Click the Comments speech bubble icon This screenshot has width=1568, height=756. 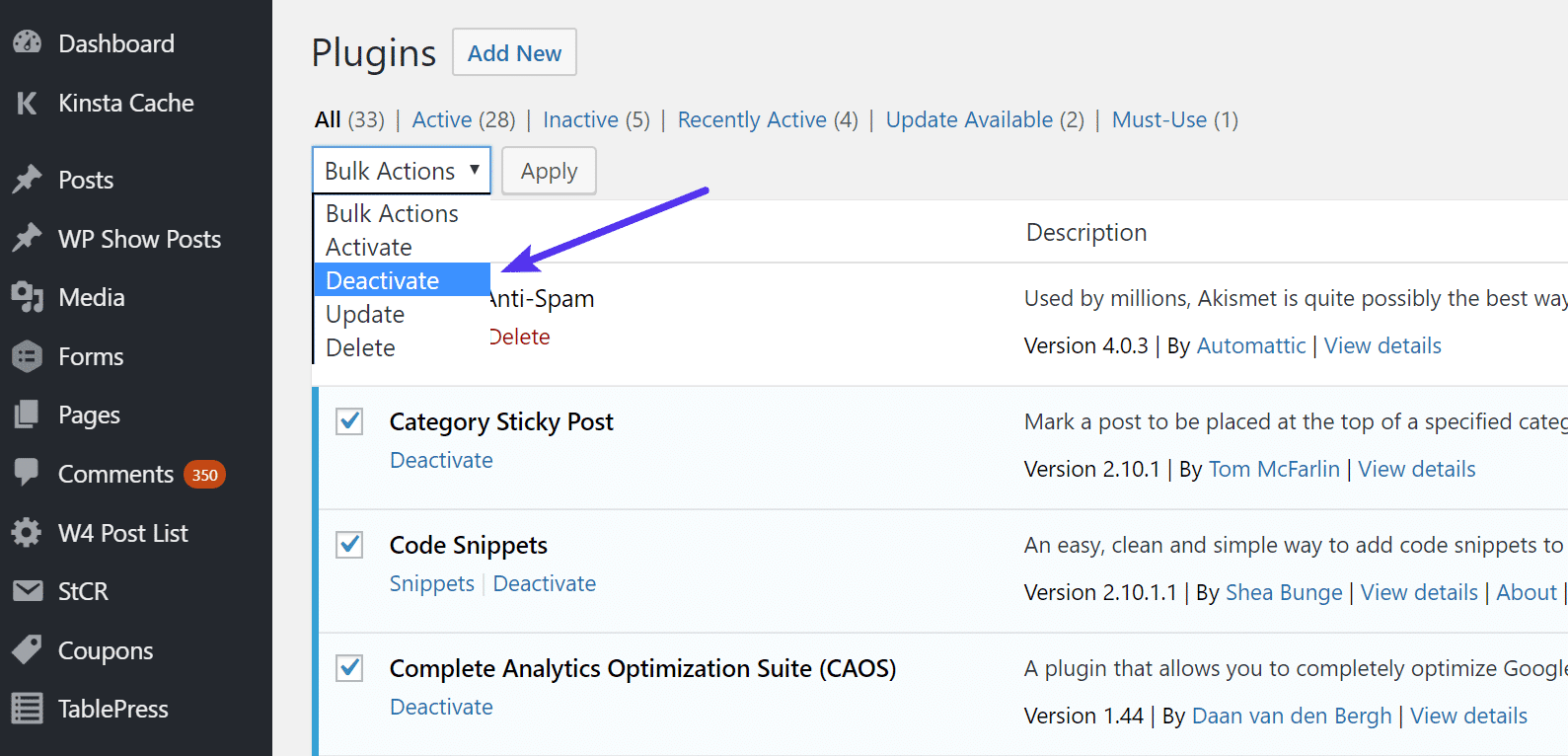pyautogui.click(x=27, y=473)
